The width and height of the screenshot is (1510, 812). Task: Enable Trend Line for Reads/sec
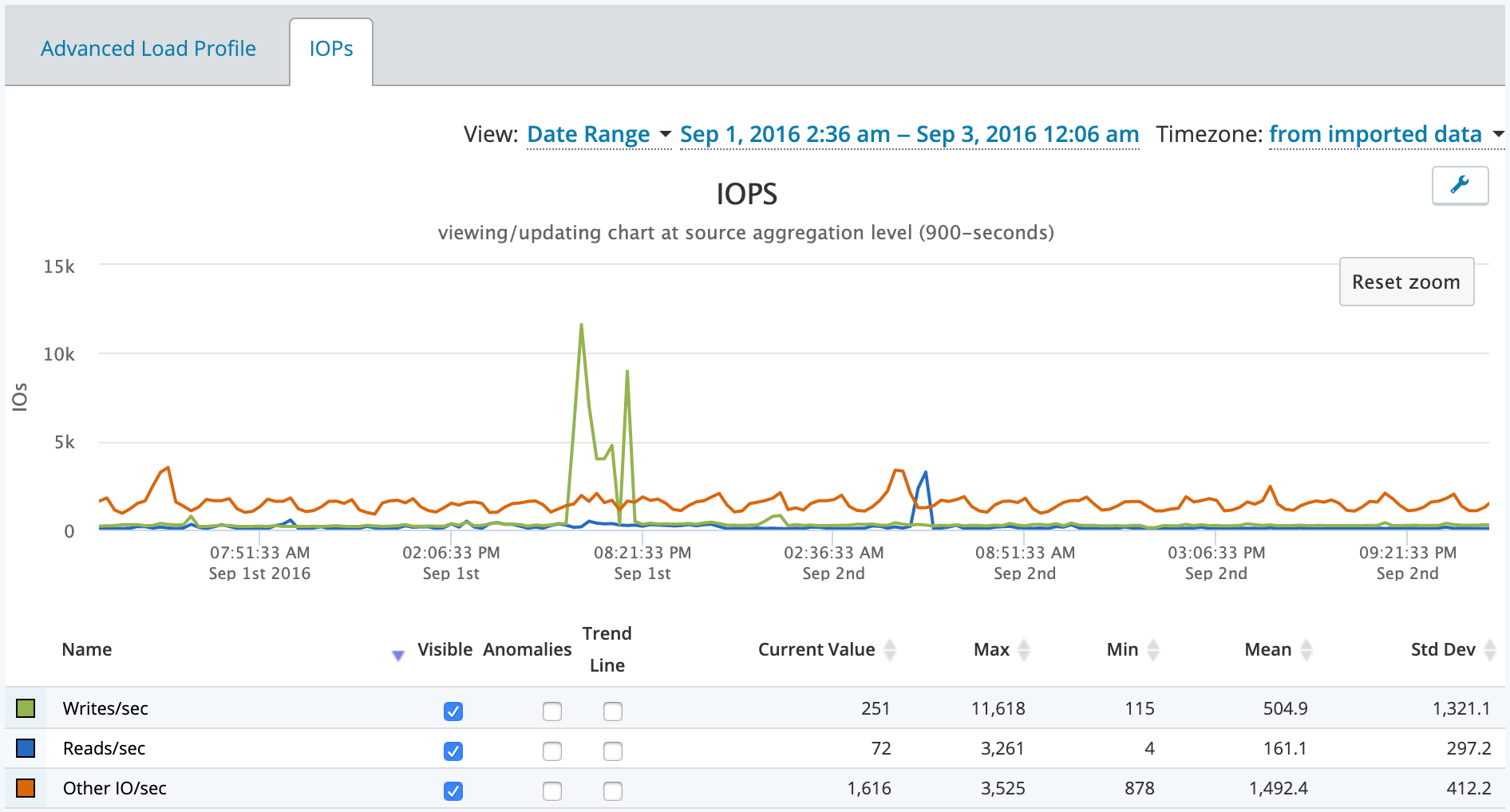613,751
